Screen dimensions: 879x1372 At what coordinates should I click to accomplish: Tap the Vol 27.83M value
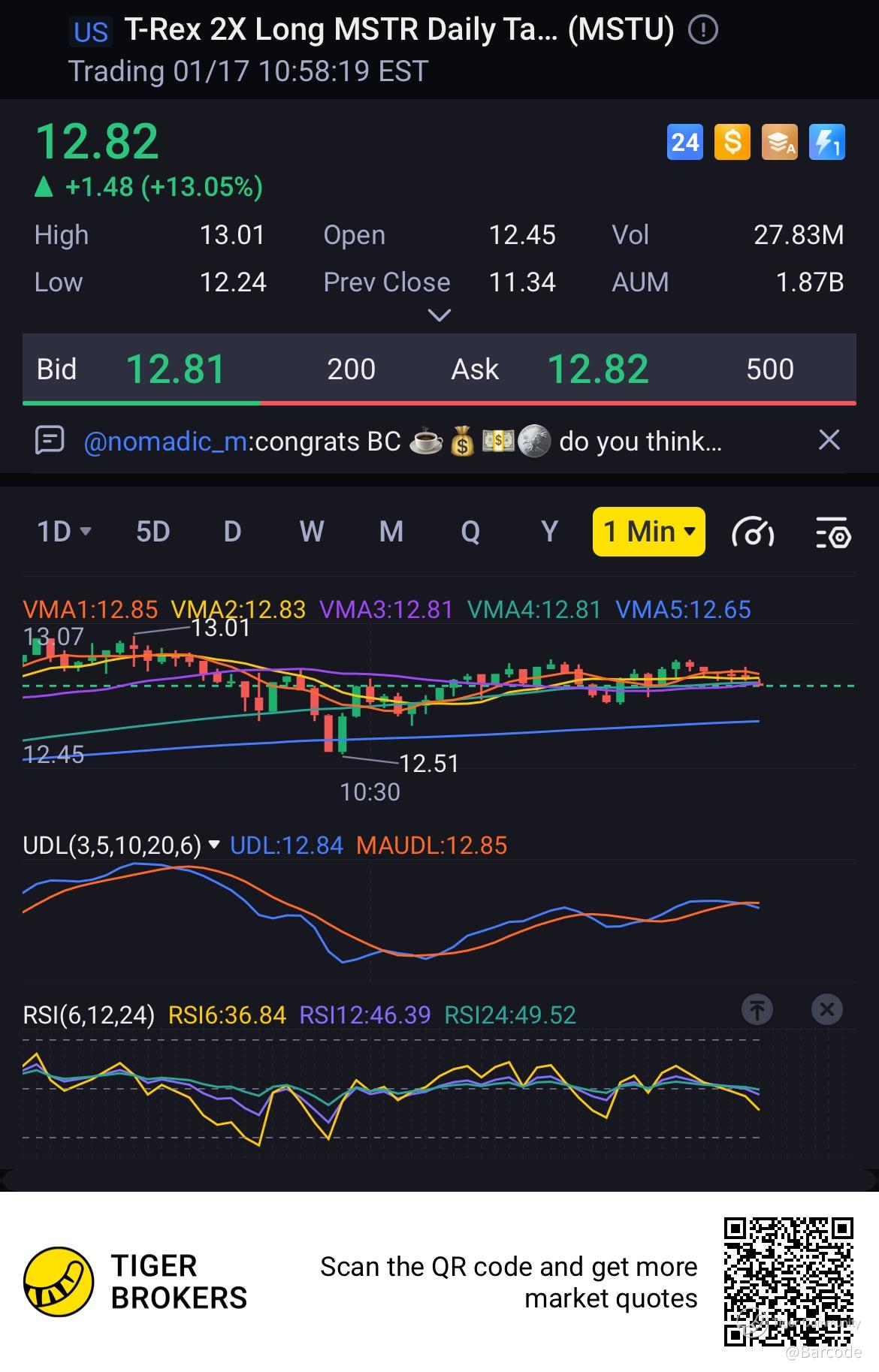pyautogui.click(x=799, y=235)
